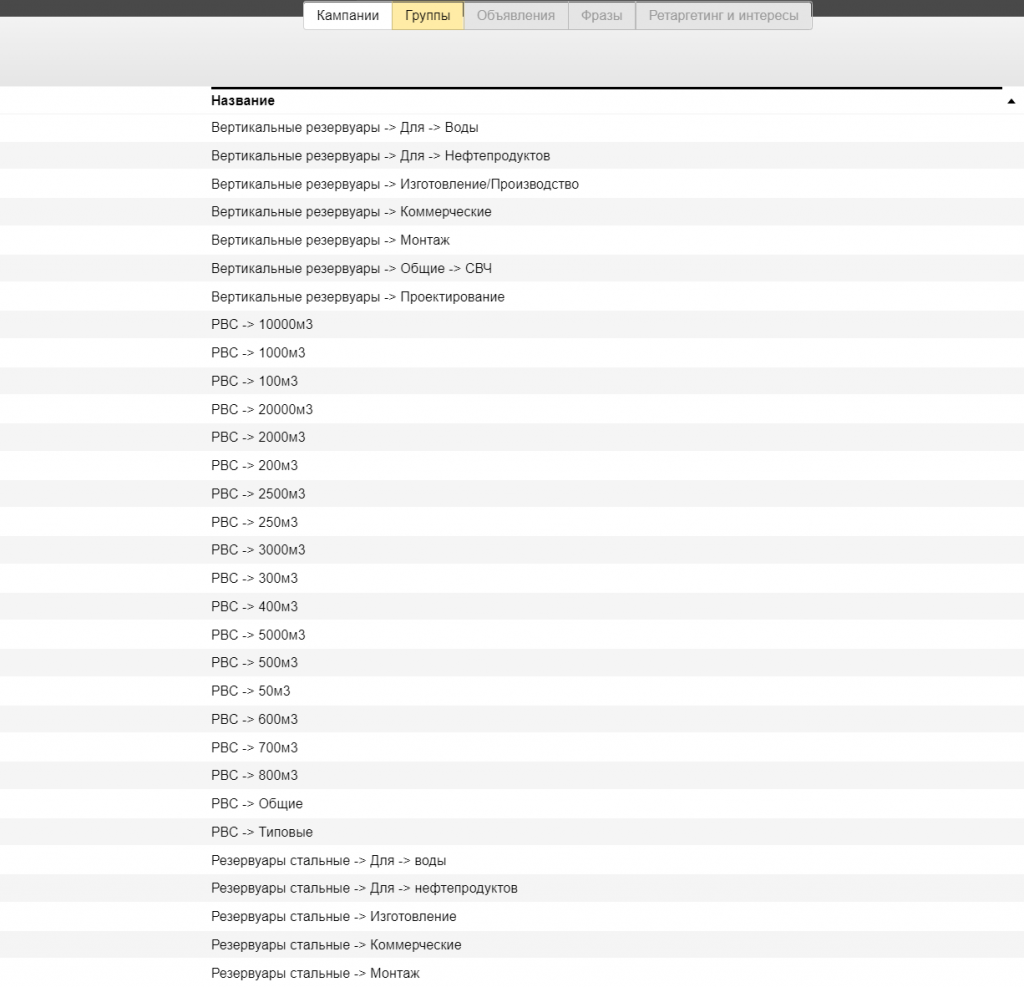Screen dimensions: 1024x987
Task: Open Ретаргетинг и интересы tab
Action: click(723, 16)
